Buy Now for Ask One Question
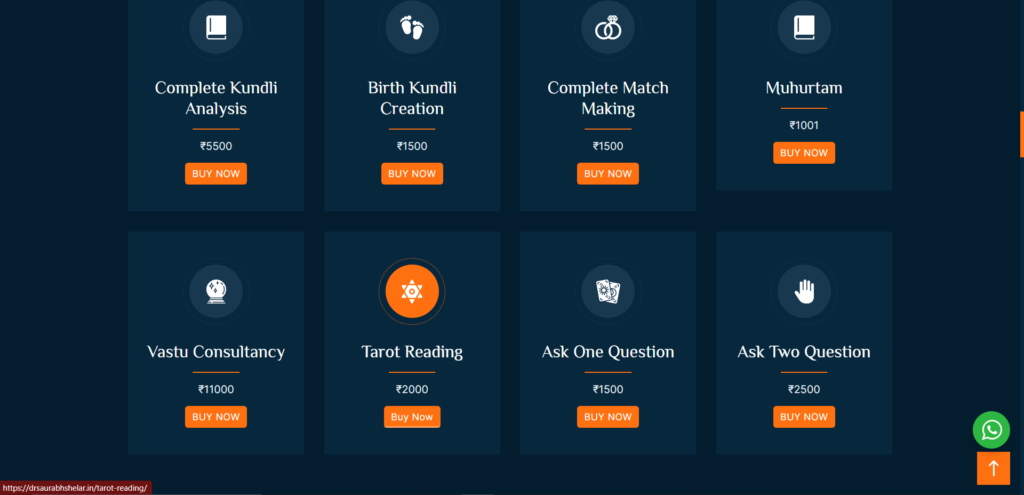 click(x=608, y=417)
